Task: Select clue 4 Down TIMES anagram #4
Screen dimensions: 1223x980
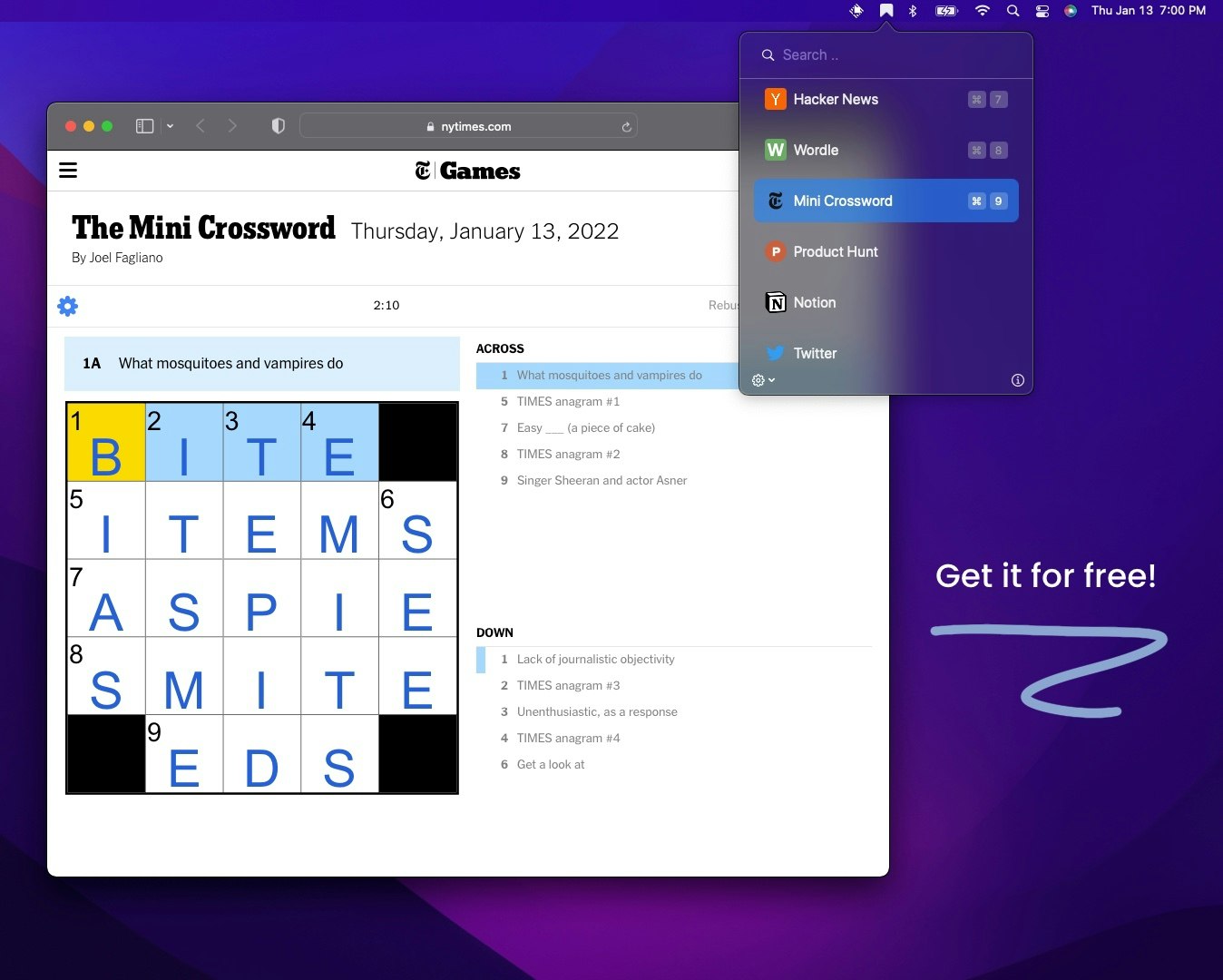Action: pyautogui.click(x=673, y=738)
